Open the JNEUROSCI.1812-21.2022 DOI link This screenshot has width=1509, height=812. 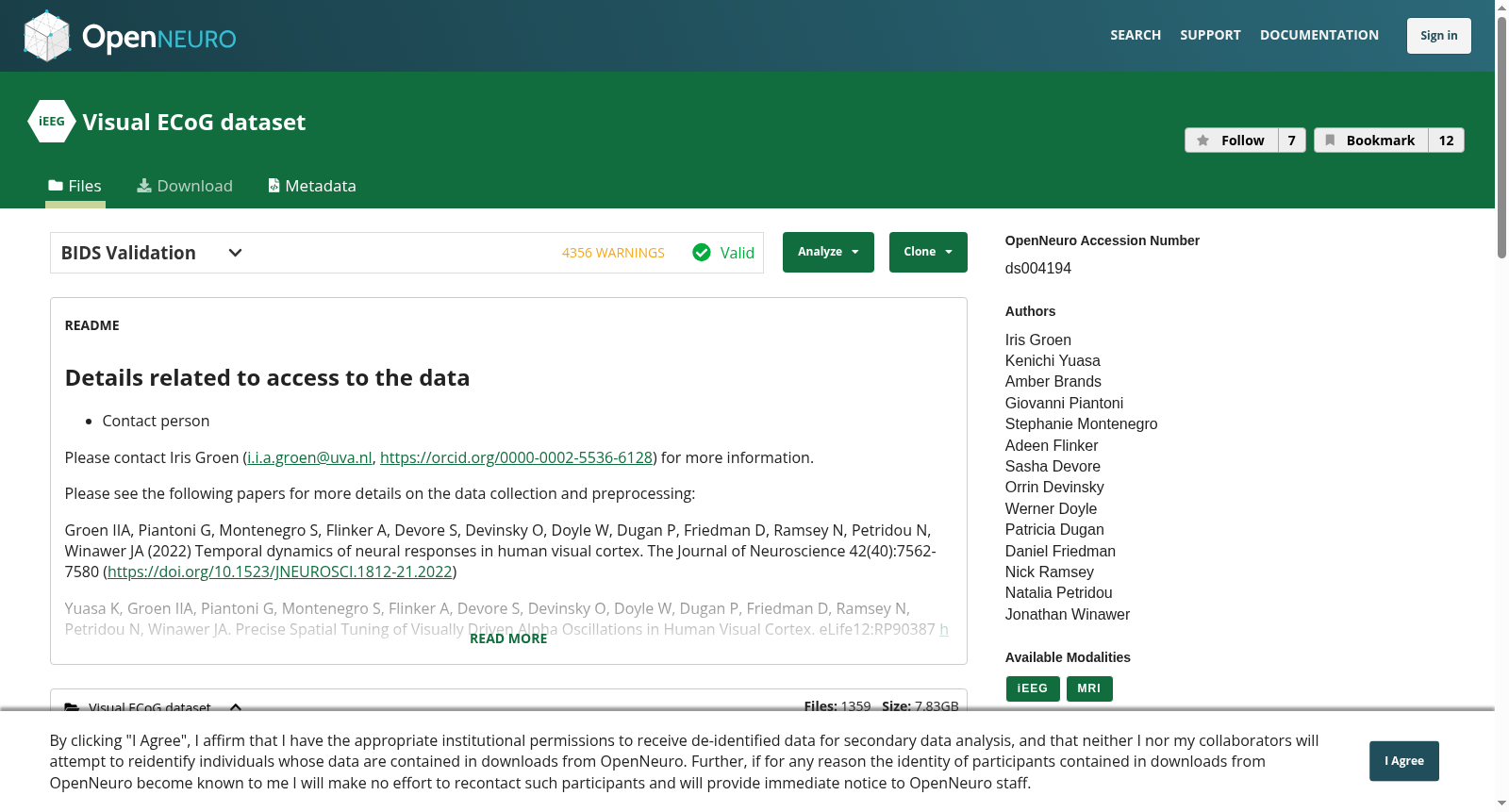[280, 572]
